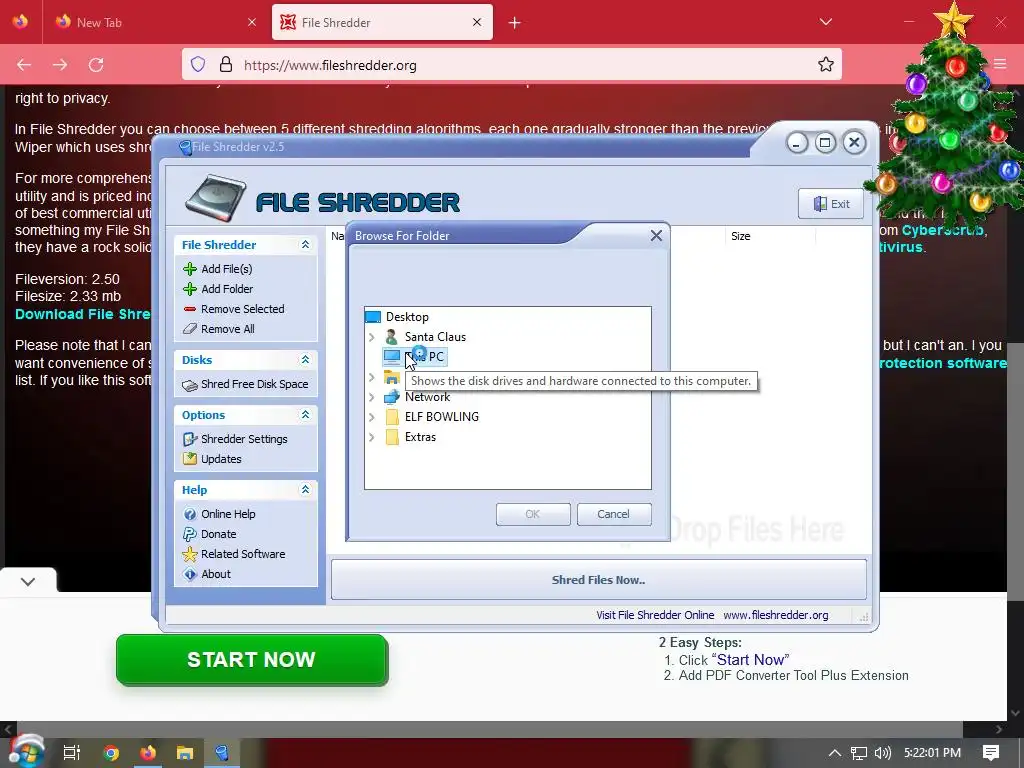Click the red minus icon beside Remove Selected

click(x=190, y=309)
